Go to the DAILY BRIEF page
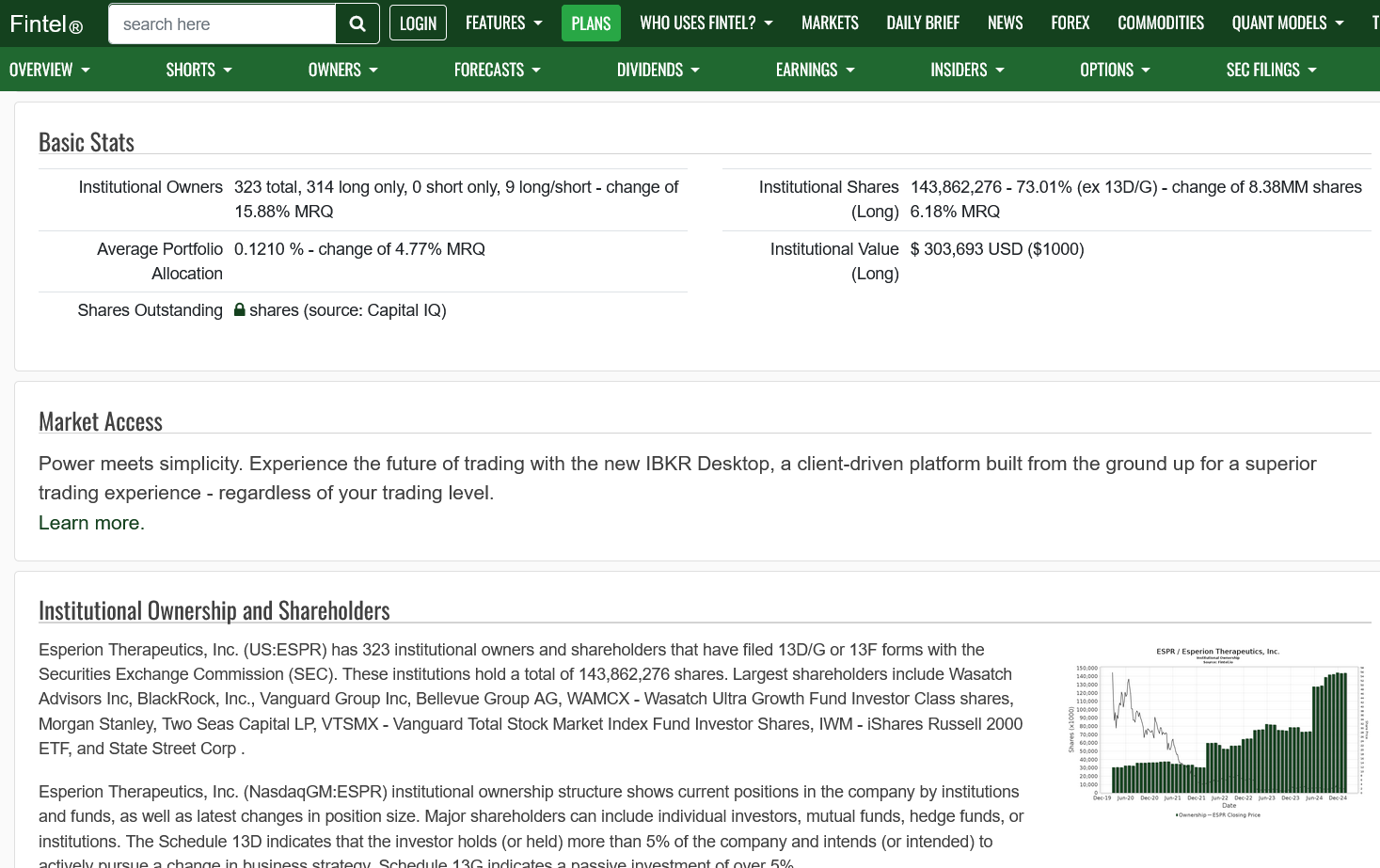 pyautogui.click(x=923, y=23)
